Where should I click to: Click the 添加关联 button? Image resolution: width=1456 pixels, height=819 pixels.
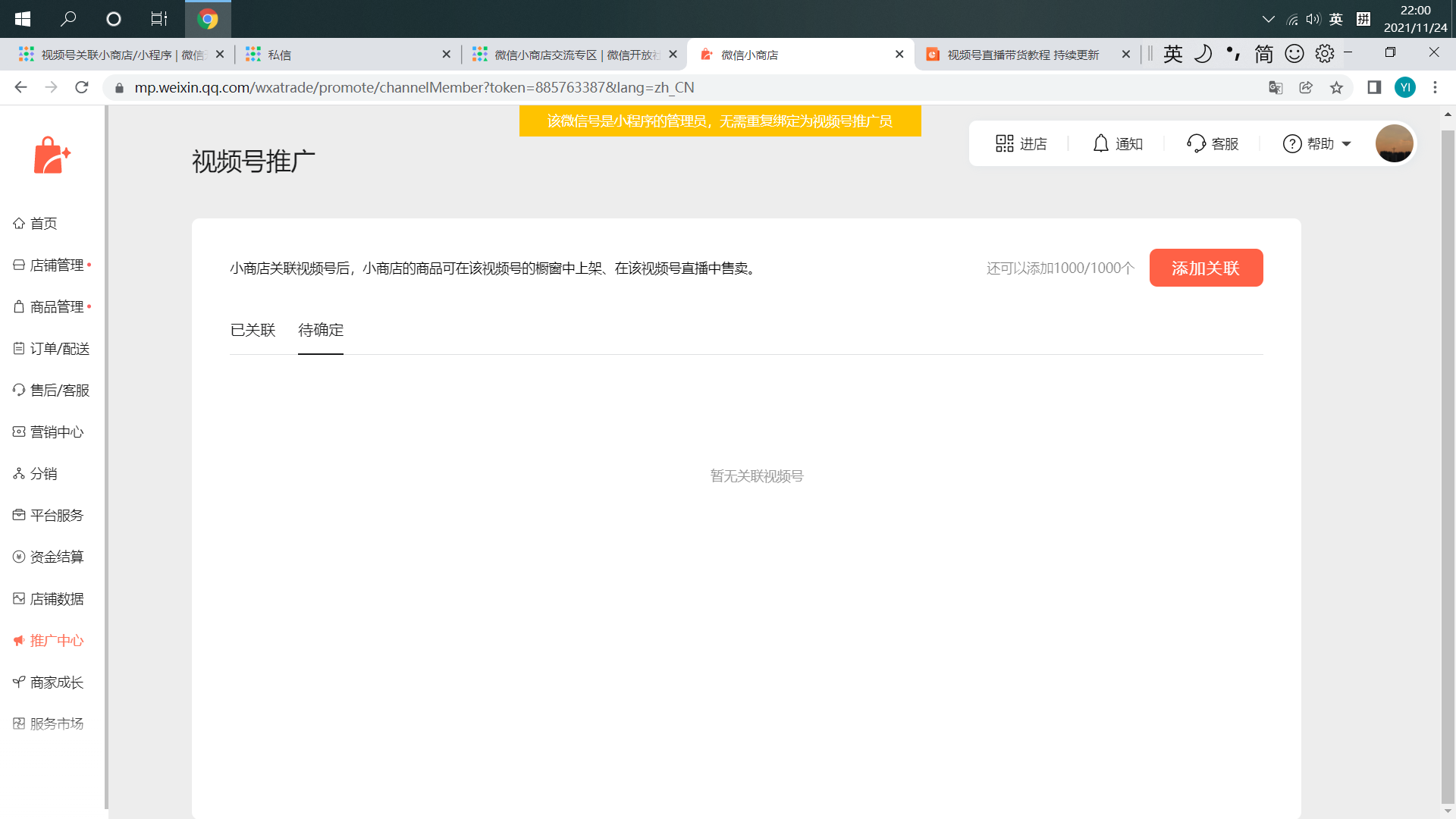coord(1206,268)
